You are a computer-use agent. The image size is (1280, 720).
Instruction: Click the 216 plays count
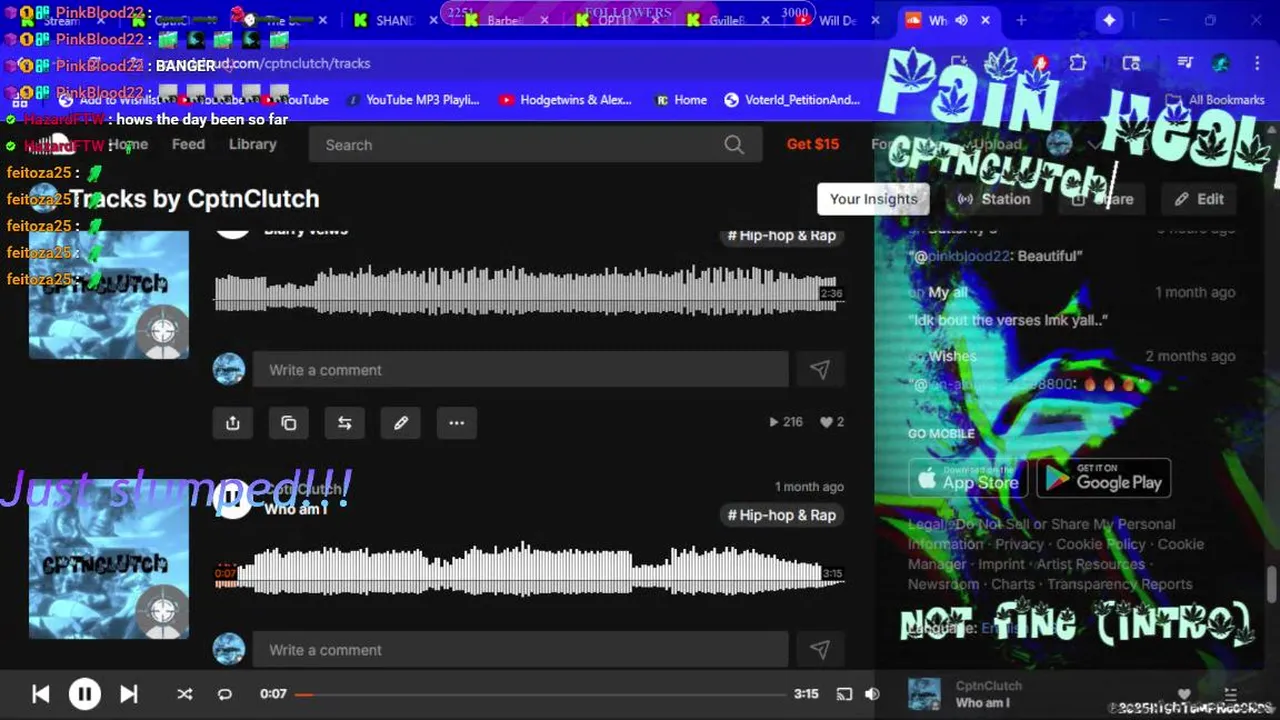coord(786,422)
